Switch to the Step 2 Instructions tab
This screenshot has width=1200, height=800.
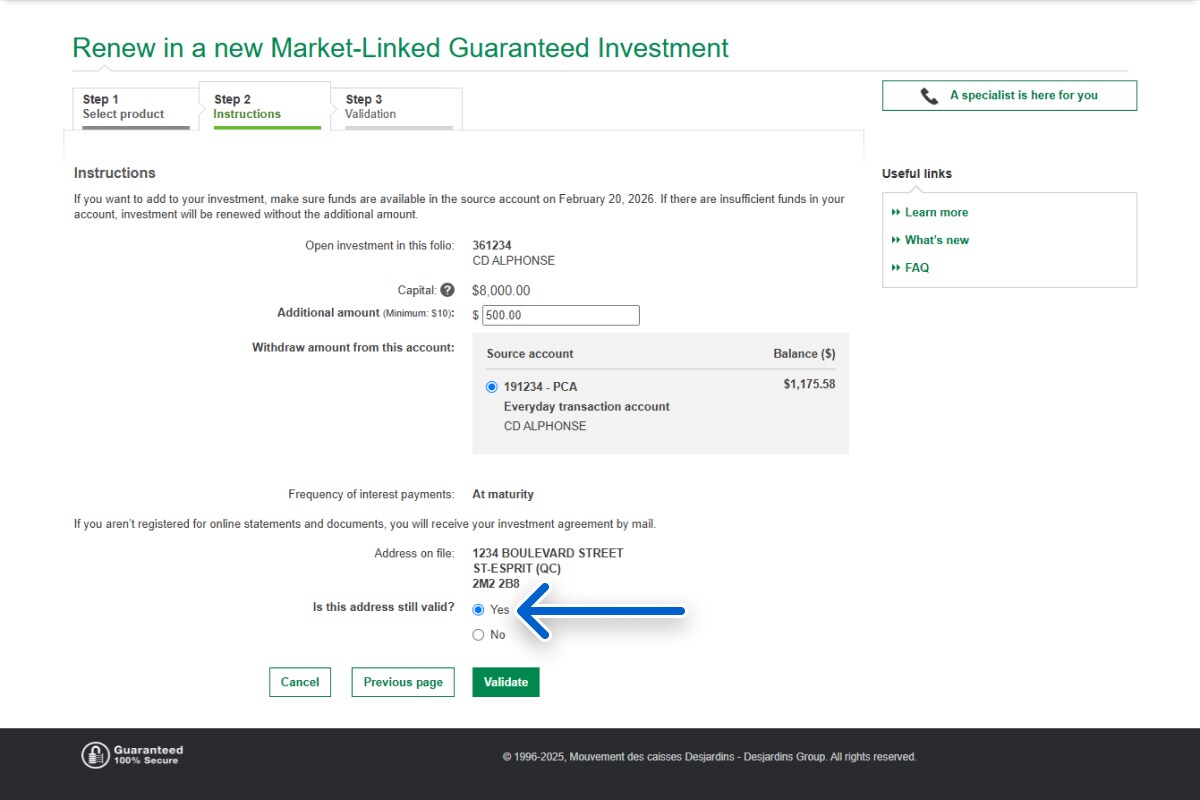(264, 107)
